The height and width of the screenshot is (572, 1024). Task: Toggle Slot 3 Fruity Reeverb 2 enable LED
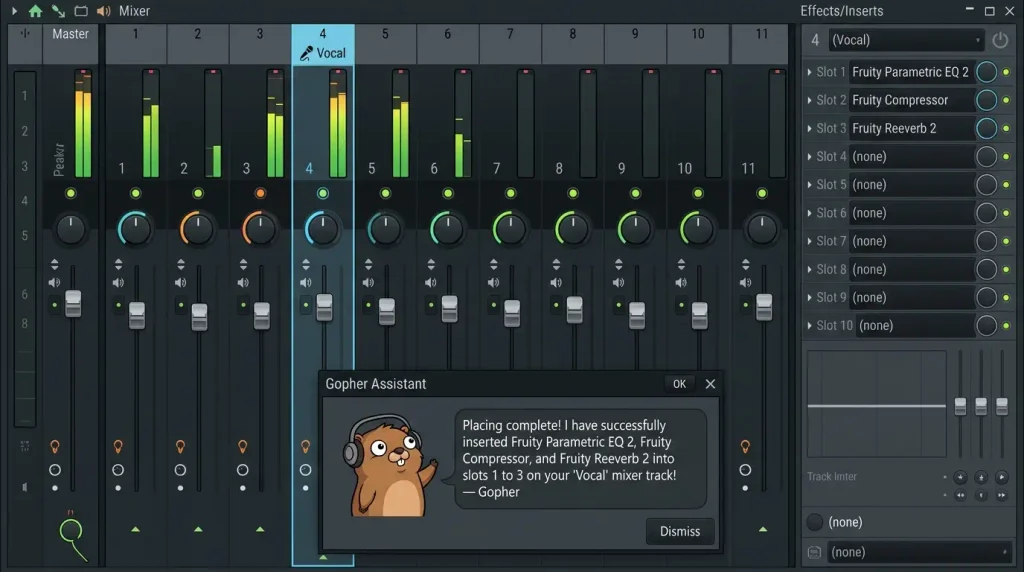coord(1006,129)
